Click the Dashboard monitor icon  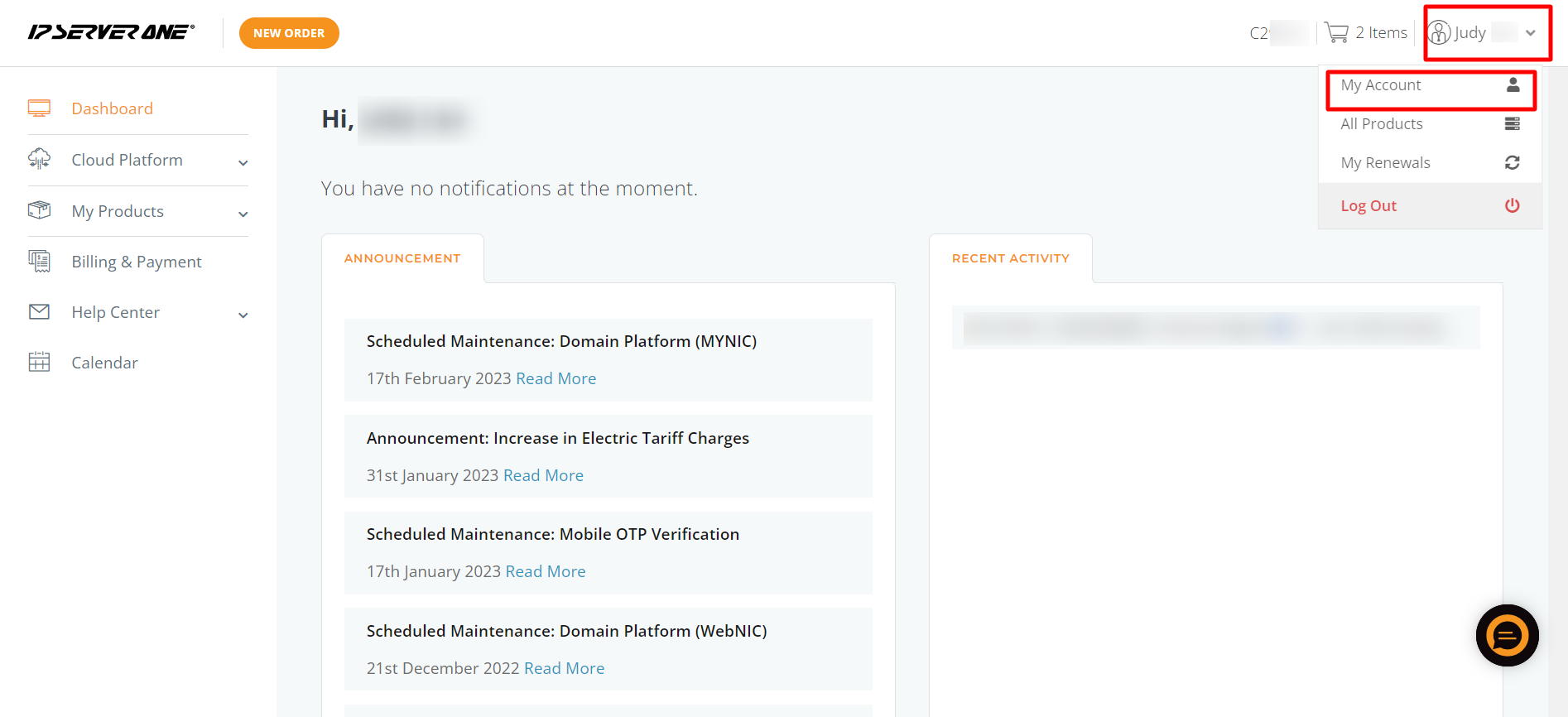click(x=39, y=108)
